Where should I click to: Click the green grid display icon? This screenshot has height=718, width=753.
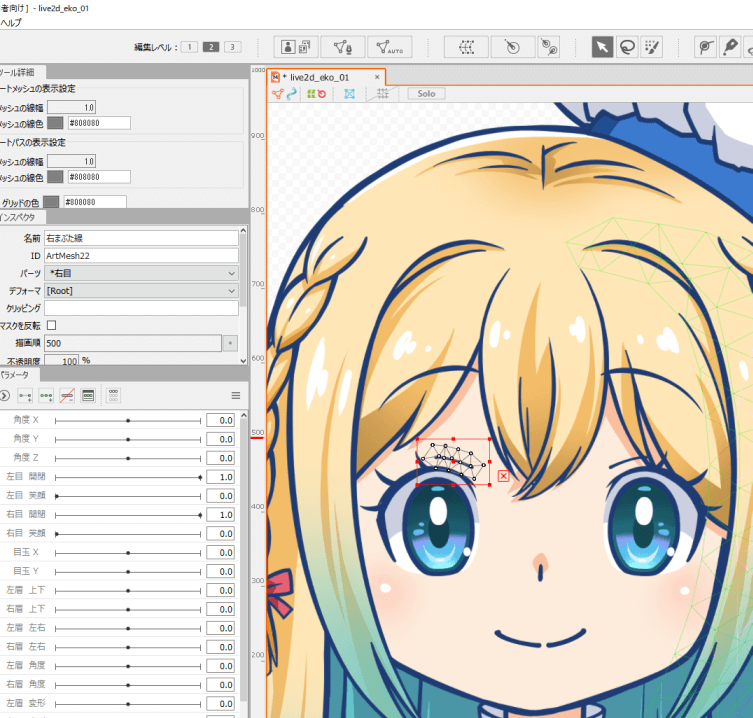point(311,94)
